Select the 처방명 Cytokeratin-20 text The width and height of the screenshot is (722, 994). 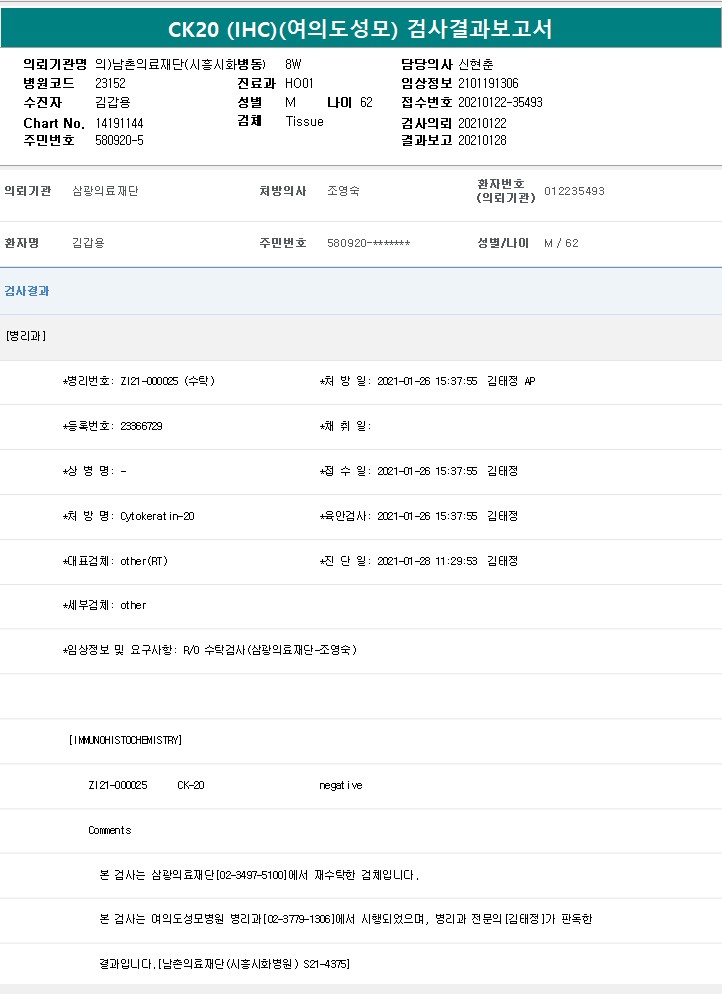(x=157, y=516)
